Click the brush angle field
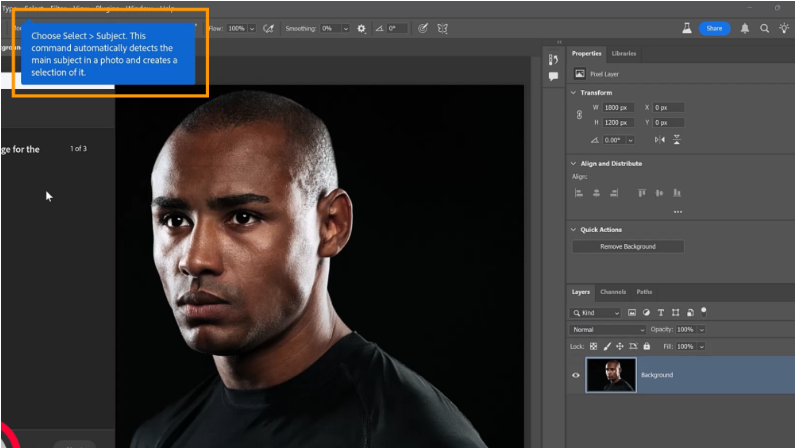Image resolution: width=795 pixels, height=448 pixels. 397,28
